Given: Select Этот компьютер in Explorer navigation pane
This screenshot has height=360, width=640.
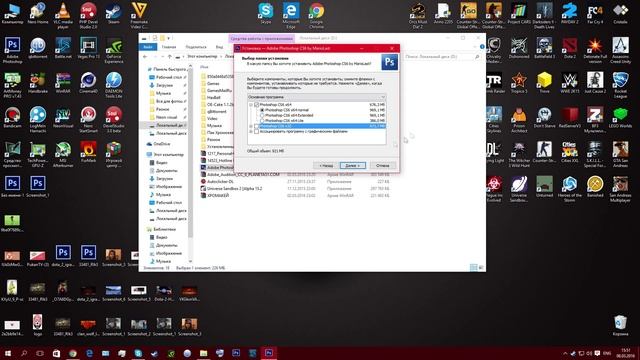Looking at the screenshot, I should click(x=165, y=155).
